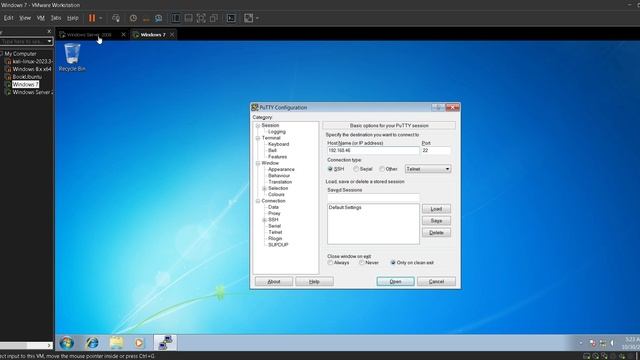This screenshot has height=360, width=640.
Task: Click the Stretch Guest display icon
Action: (x=248, y=18)
